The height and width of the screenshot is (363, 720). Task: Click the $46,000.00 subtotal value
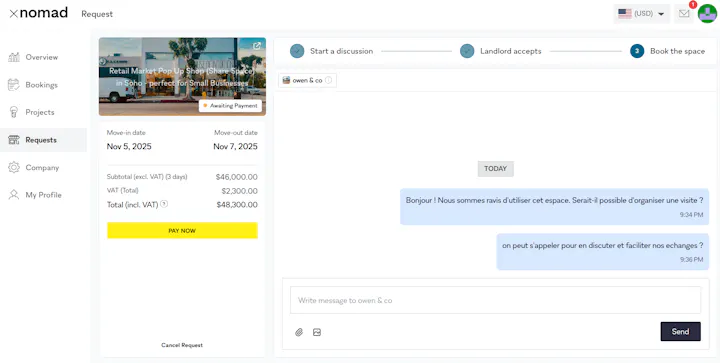point(236,177)
